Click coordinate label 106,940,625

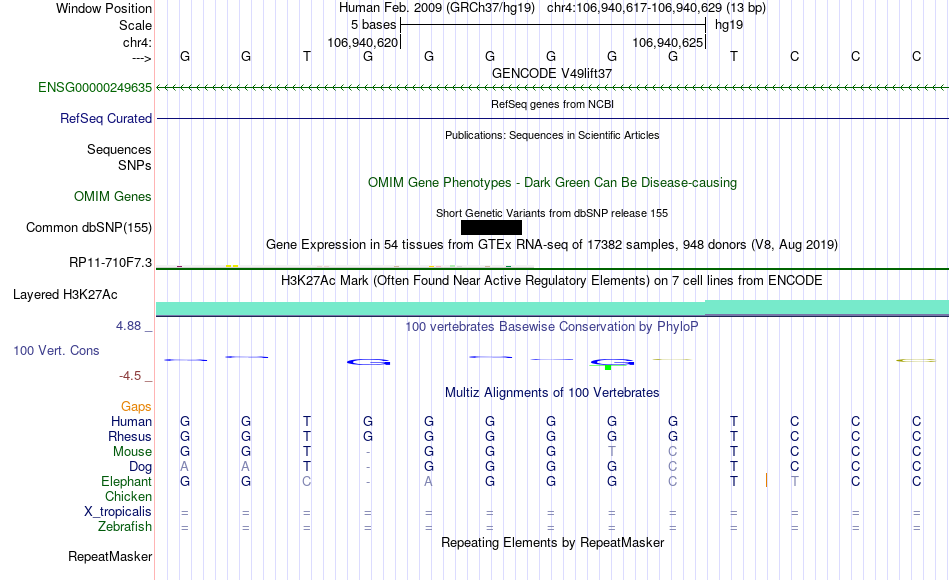[668, 42]
